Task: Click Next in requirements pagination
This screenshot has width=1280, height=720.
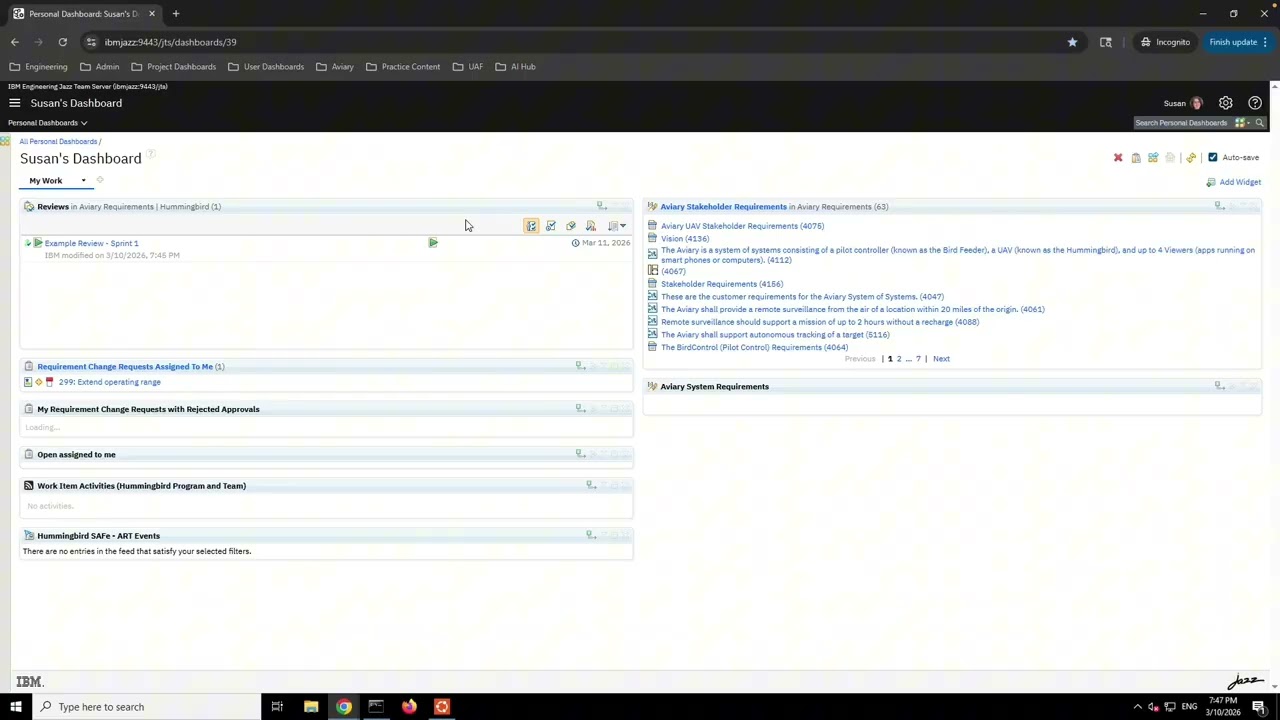Action: [941, 359]
